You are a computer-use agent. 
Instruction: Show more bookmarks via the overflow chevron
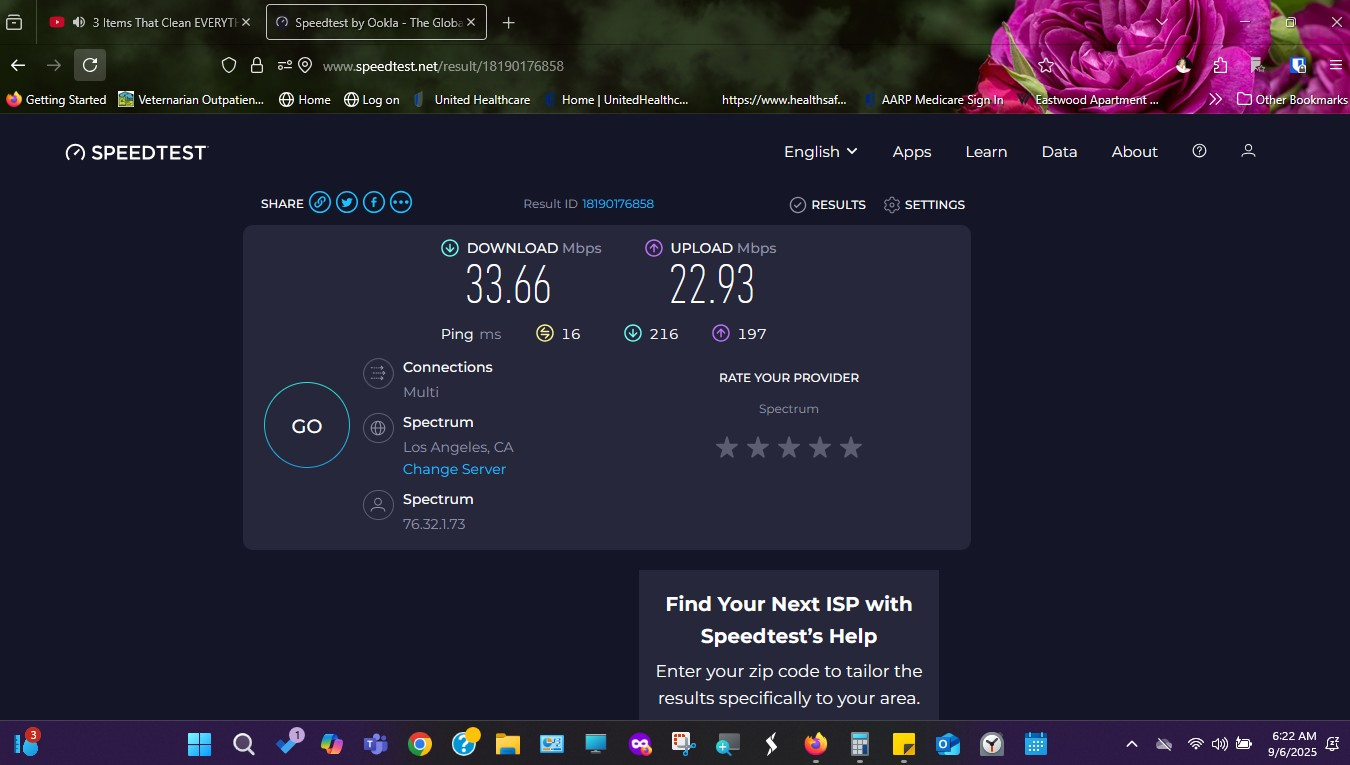point(1215,99)
